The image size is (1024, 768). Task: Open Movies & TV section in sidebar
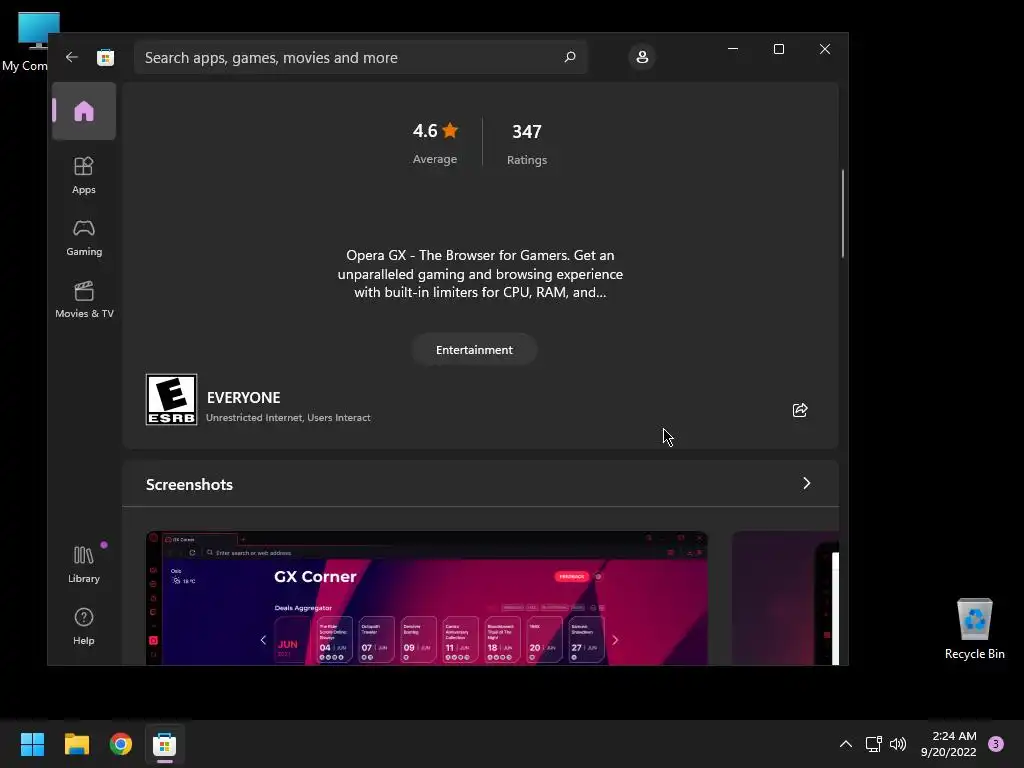point(84,300)
